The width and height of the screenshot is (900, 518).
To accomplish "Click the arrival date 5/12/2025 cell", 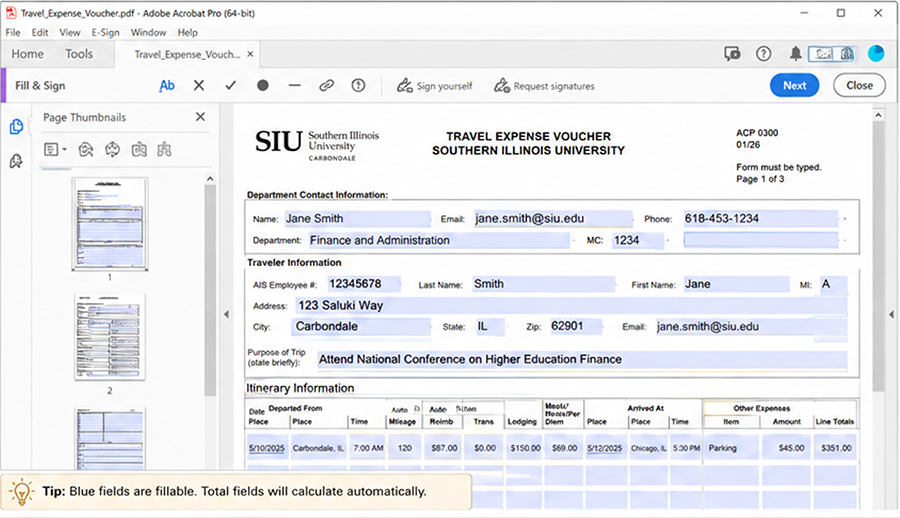I will [604, 448].
